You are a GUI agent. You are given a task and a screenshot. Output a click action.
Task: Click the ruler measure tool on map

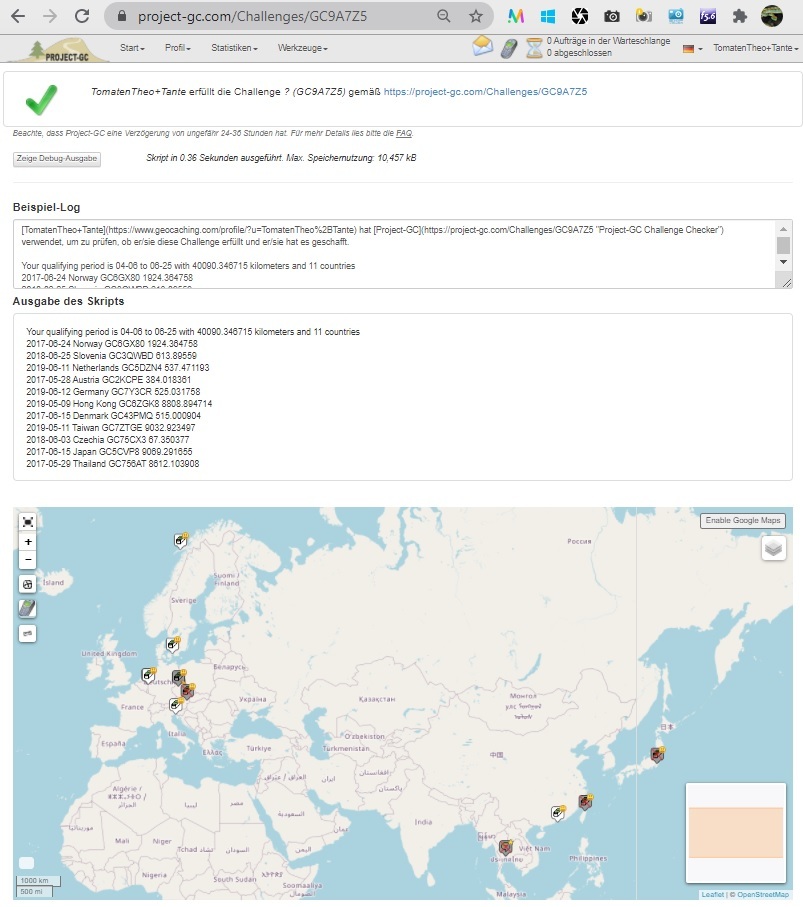click(28, 633)
